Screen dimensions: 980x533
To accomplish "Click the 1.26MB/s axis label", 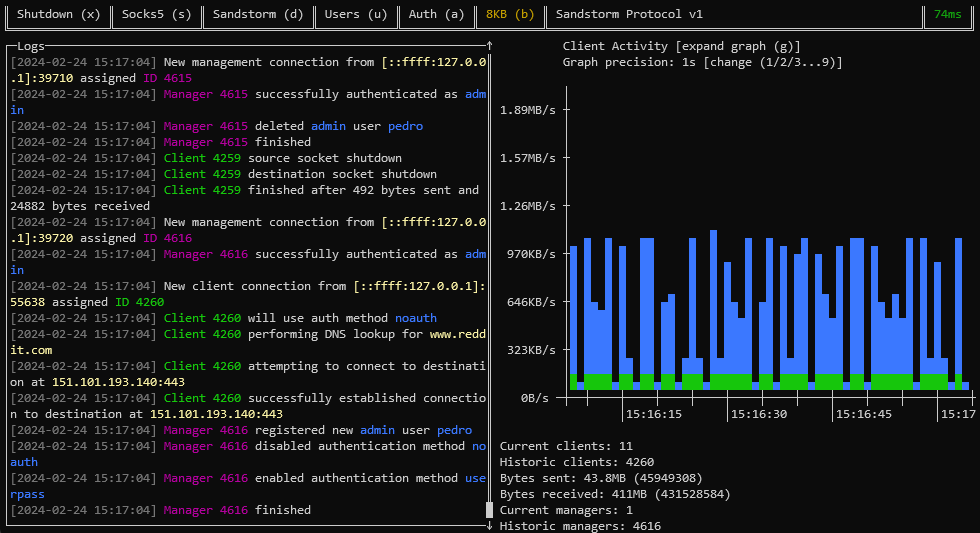I will tap(528, 206).
